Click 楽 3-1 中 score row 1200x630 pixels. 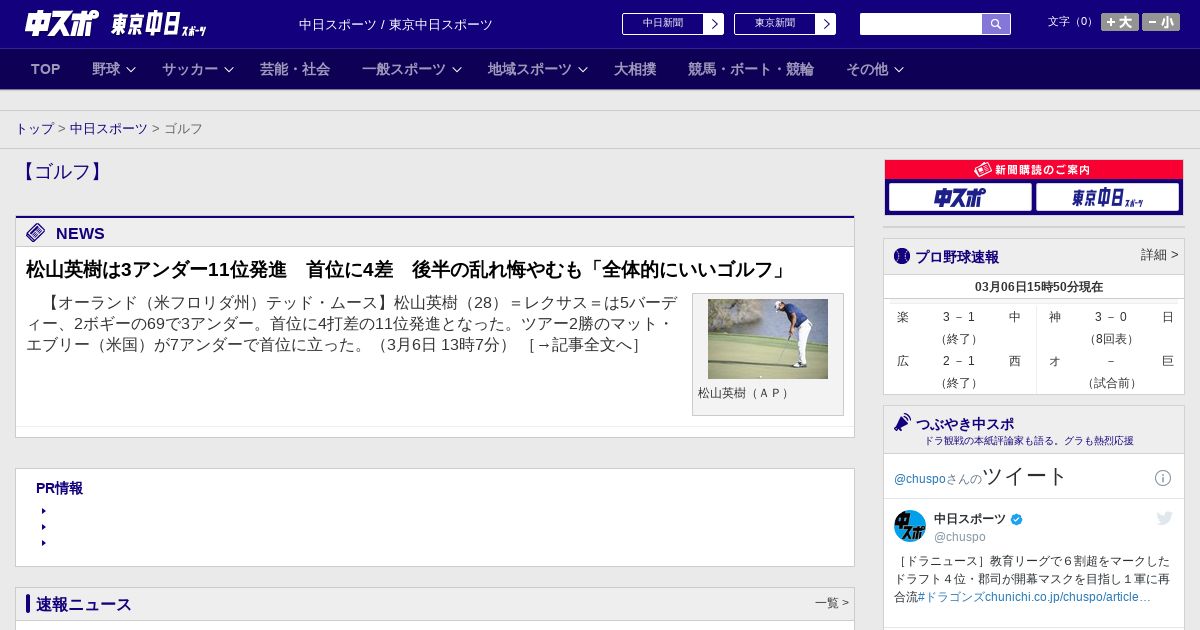point(959,317)
